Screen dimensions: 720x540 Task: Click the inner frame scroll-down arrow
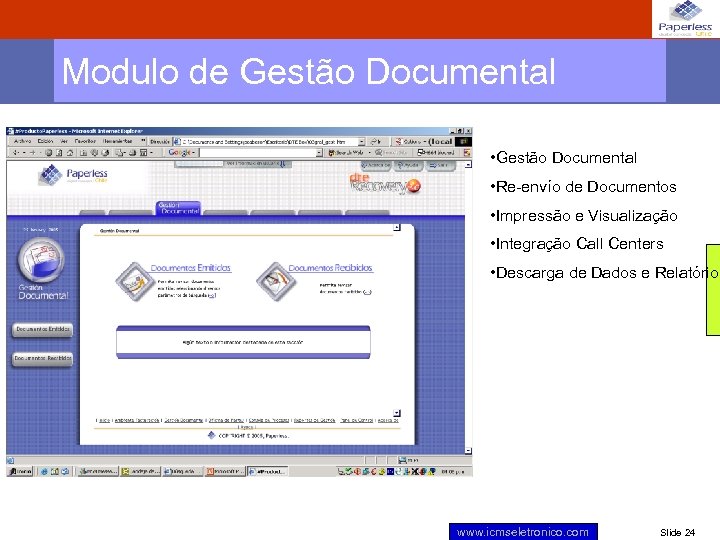click(x=397, y=413)
